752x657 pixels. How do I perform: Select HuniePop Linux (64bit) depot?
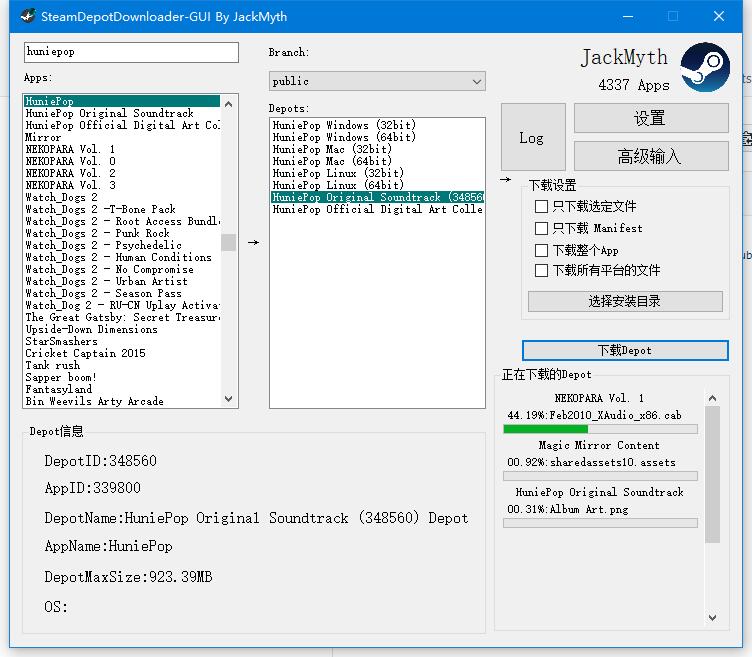click(x=377, y=185)
